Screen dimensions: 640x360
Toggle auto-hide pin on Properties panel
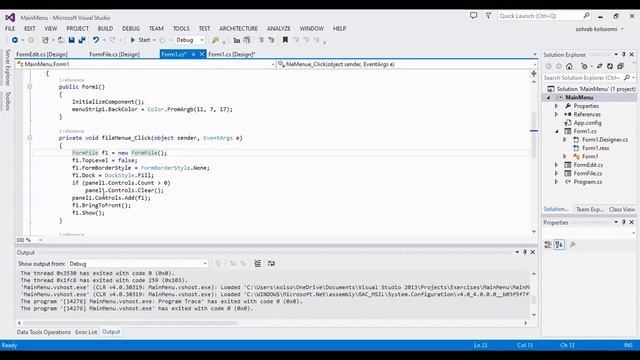[x=624, y=222]
